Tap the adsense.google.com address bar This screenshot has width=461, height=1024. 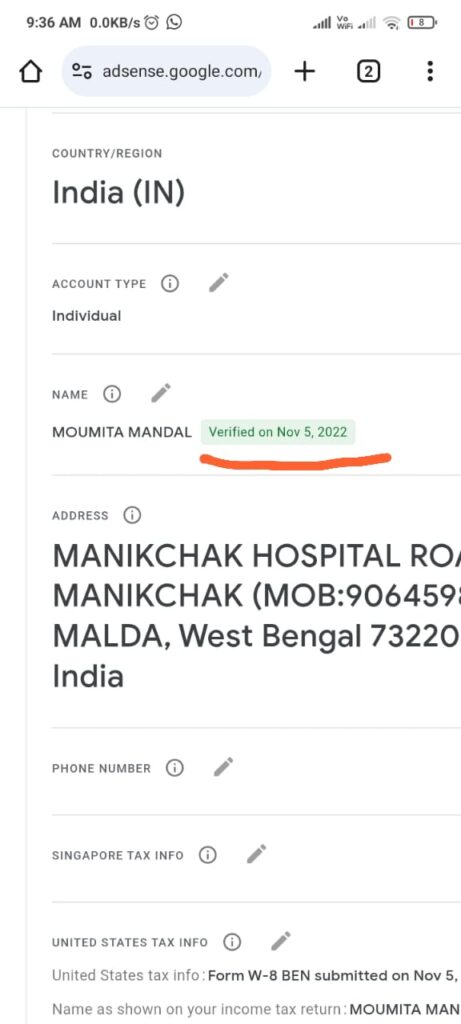pos(167,71)
